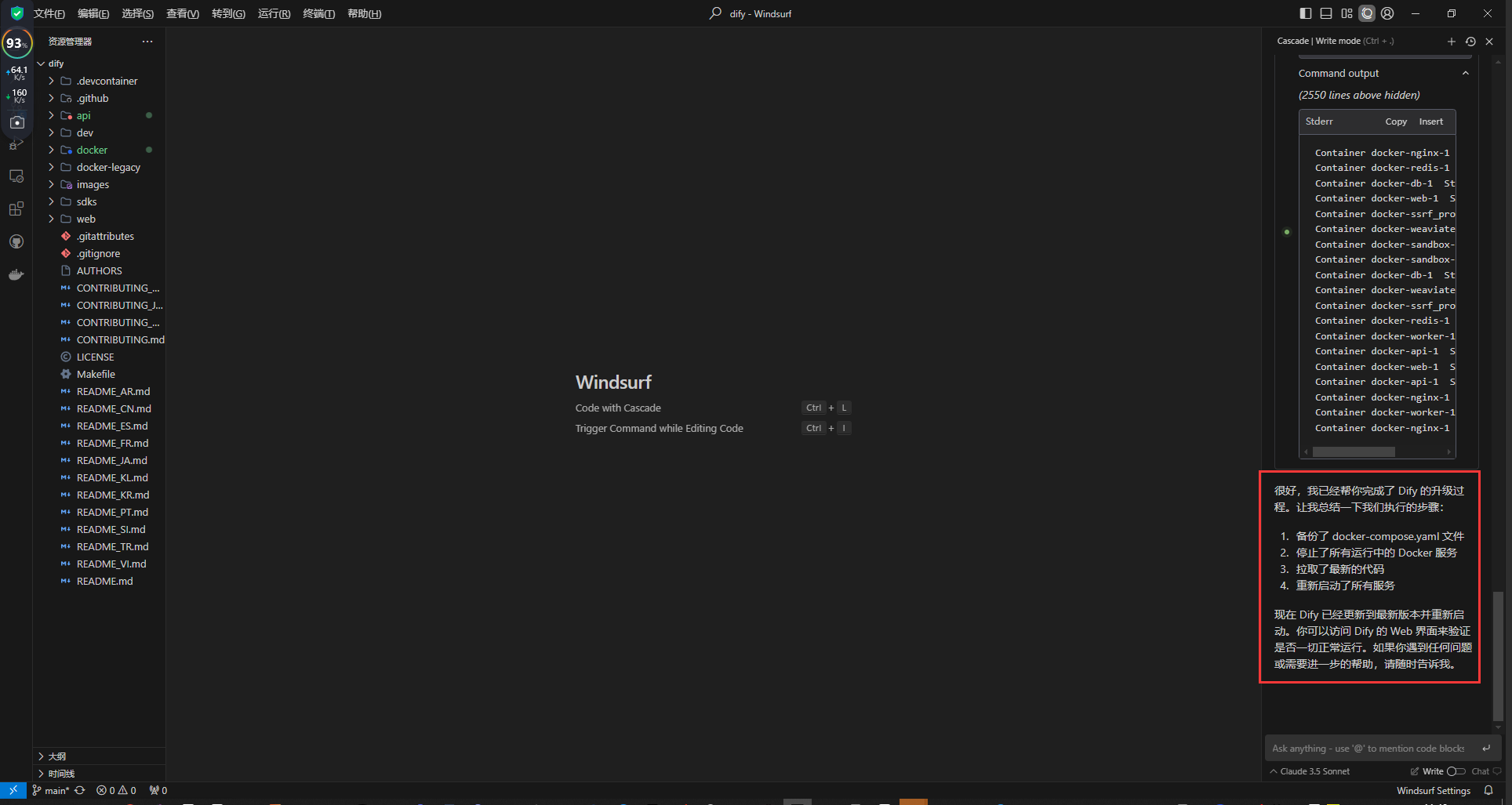Click the notifications bell in status bar
This screenshot has width=1512, height=805.
(1488, 790)
